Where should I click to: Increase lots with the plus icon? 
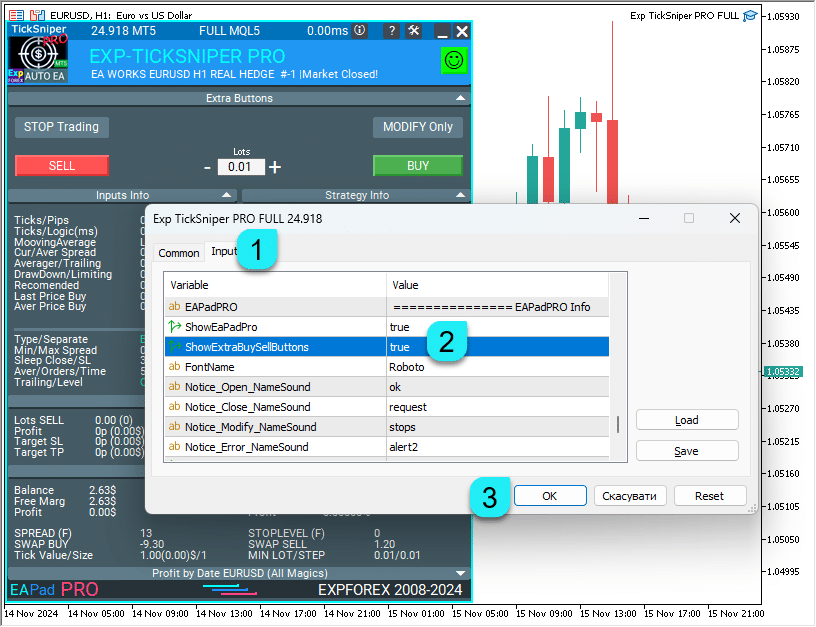[275, 167]
